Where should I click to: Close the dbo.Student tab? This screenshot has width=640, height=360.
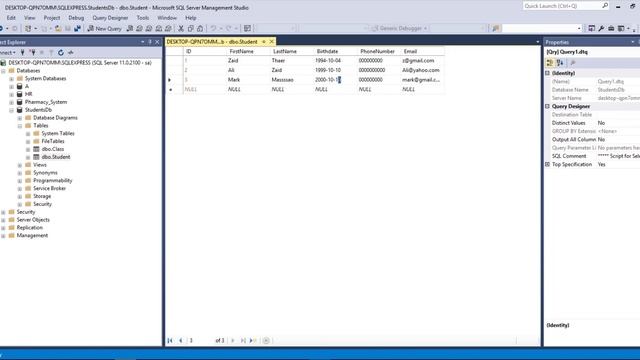(271, 42)
